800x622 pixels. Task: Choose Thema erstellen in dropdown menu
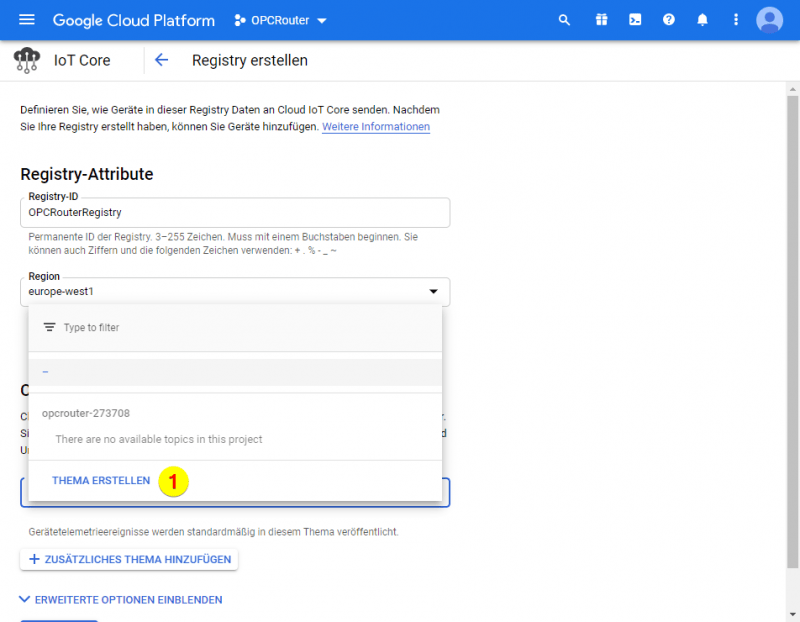101,481
